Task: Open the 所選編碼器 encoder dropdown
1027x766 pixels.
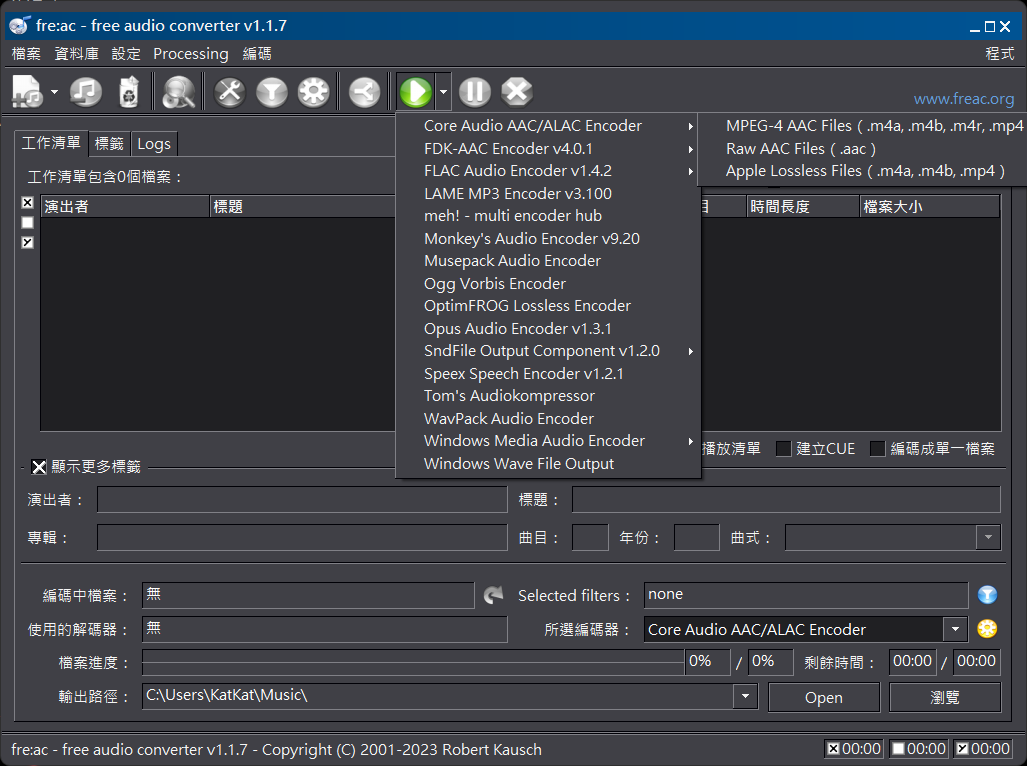Action: [955, 629]
